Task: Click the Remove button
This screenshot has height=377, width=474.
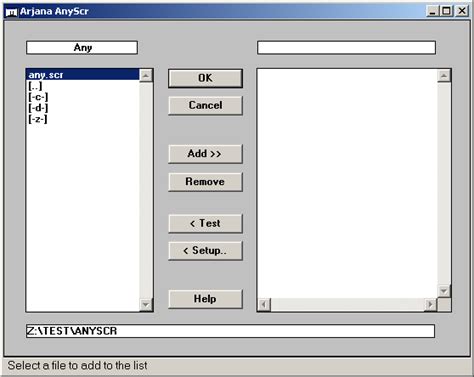Action: [x=205, y=182]
